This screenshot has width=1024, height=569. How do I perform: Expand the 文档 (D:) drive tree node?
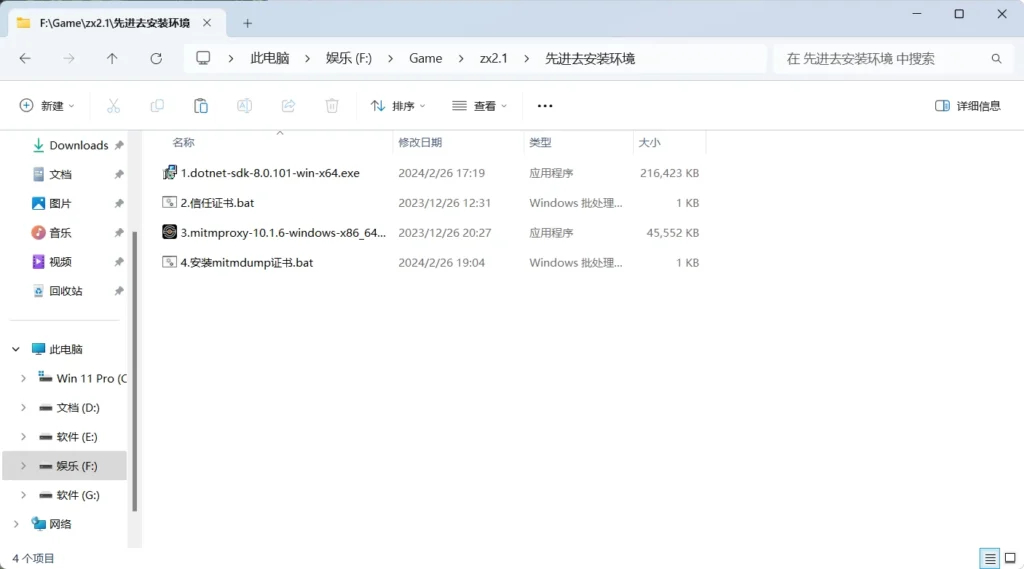pos(24,408)
